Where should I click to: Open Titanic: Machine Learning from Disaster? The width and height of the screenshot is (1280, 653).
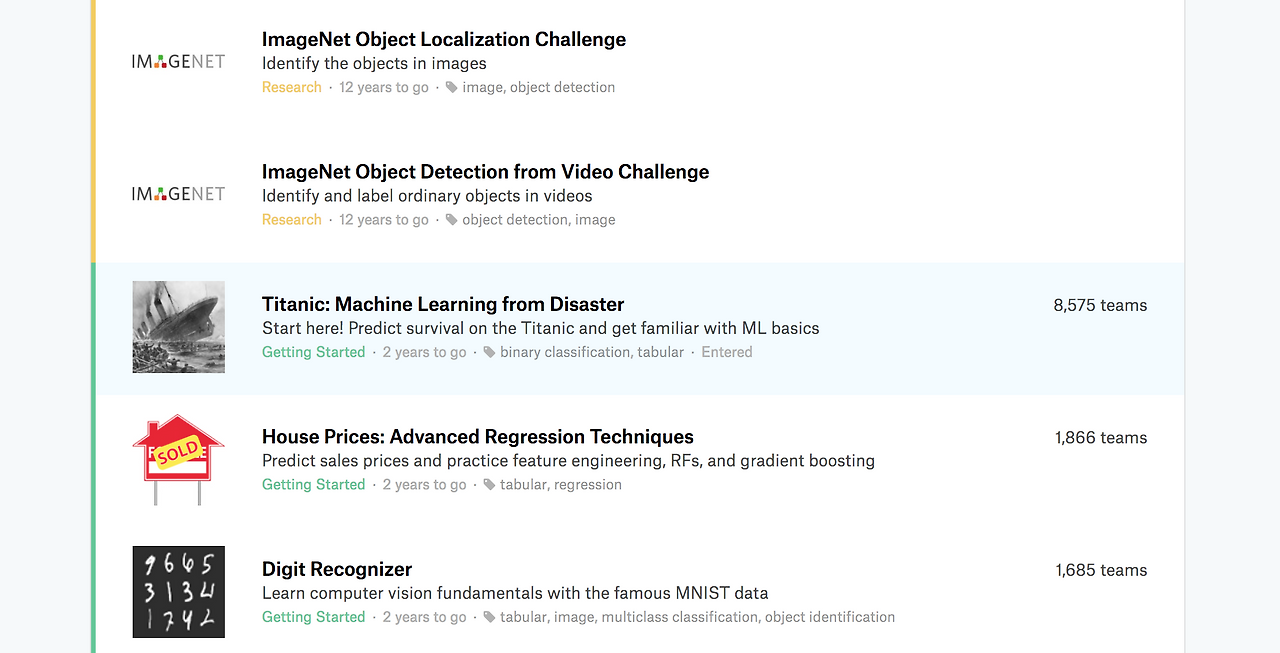(x=442, y=304)
